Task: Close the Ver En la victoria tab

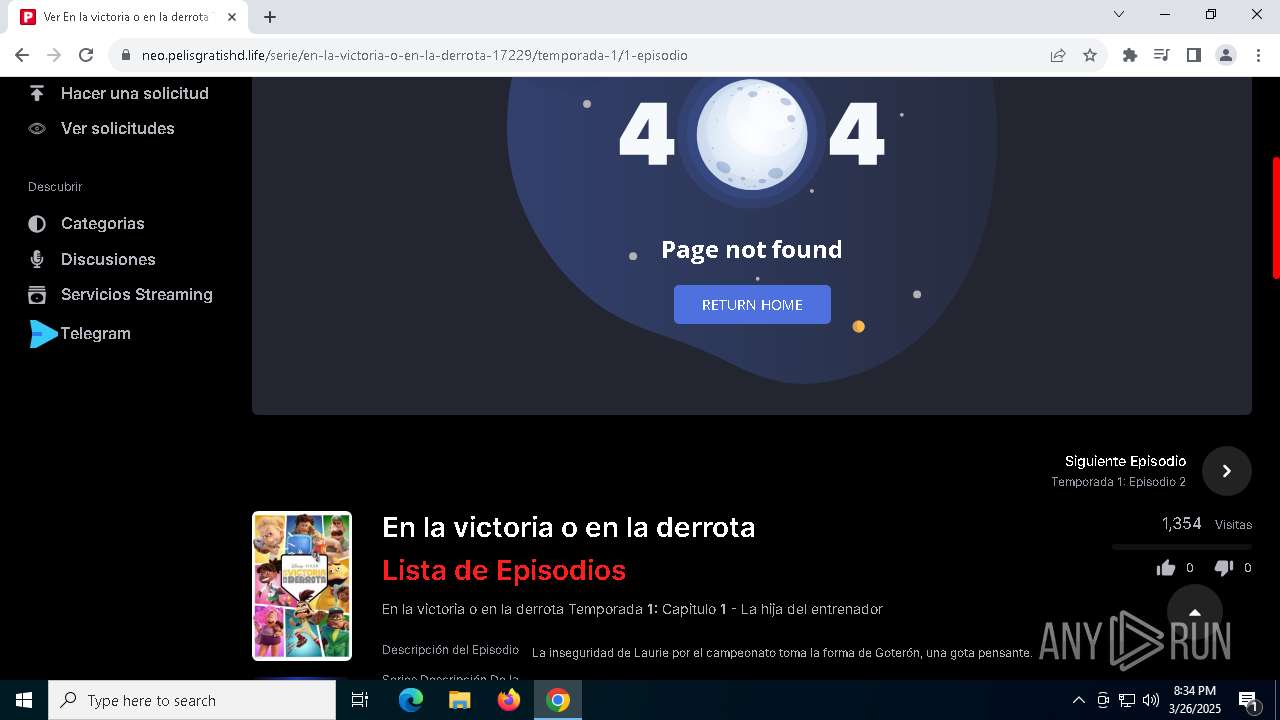Action: pyautogui.click(x=232, y=17)
